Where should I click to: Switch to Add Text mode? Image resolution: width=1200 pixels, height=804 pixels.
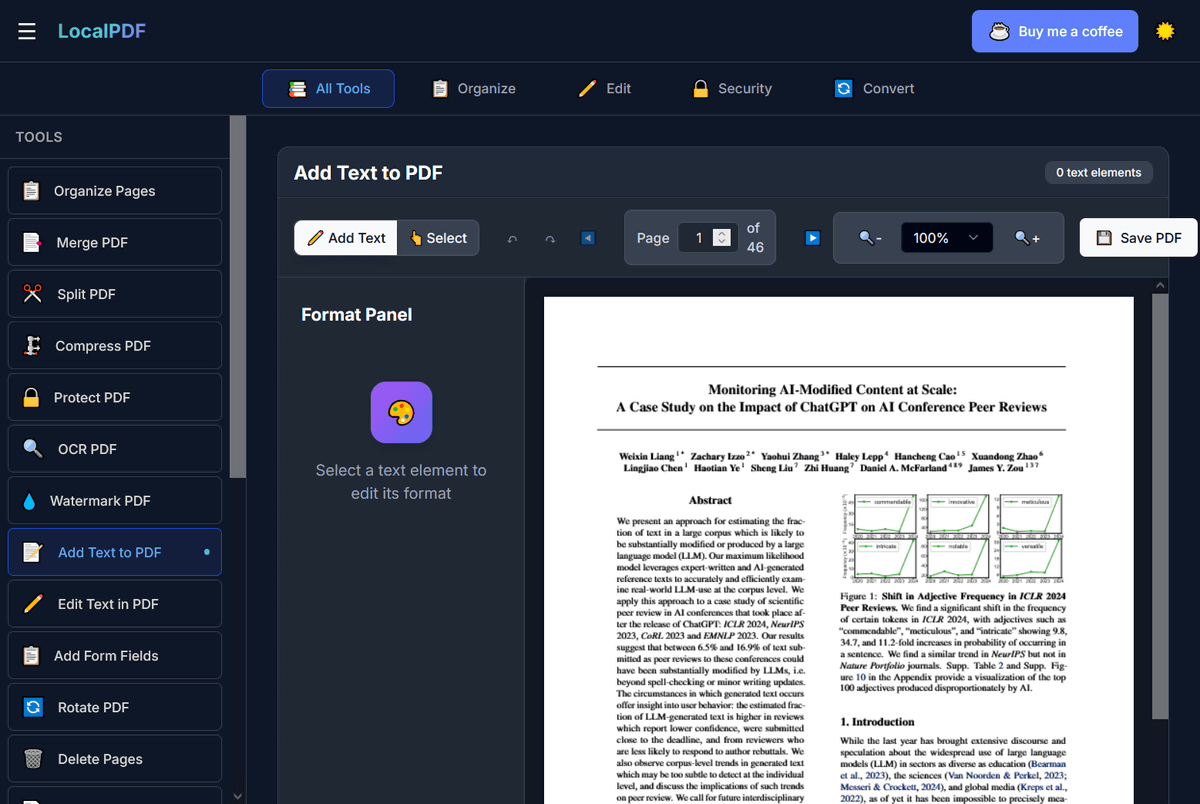tap(346, 238)
